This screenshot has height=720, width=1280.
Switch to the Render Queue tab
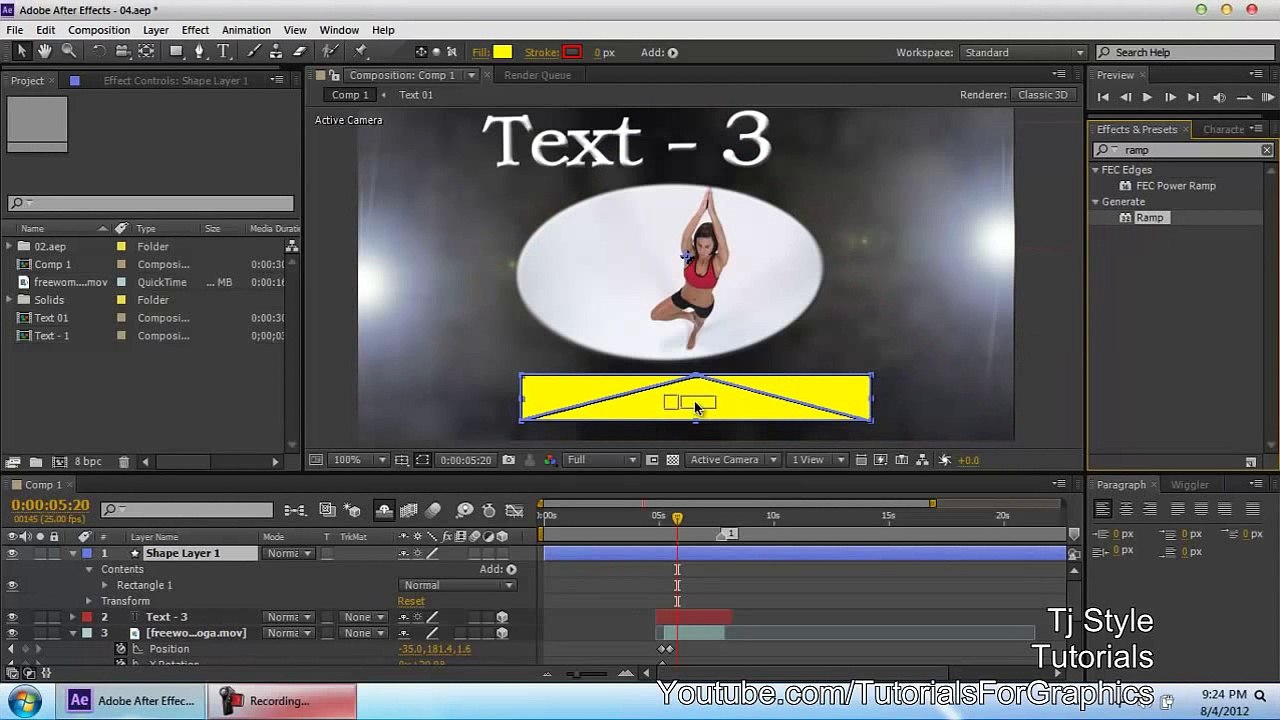(x=538, y=75)
